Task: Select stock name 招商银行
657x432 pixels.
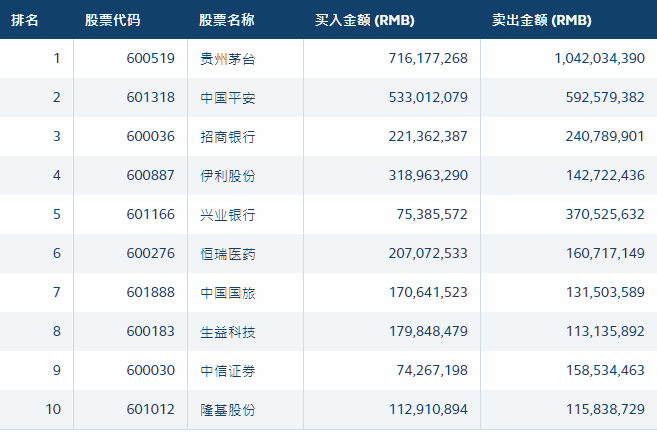Action: (228, 137)
